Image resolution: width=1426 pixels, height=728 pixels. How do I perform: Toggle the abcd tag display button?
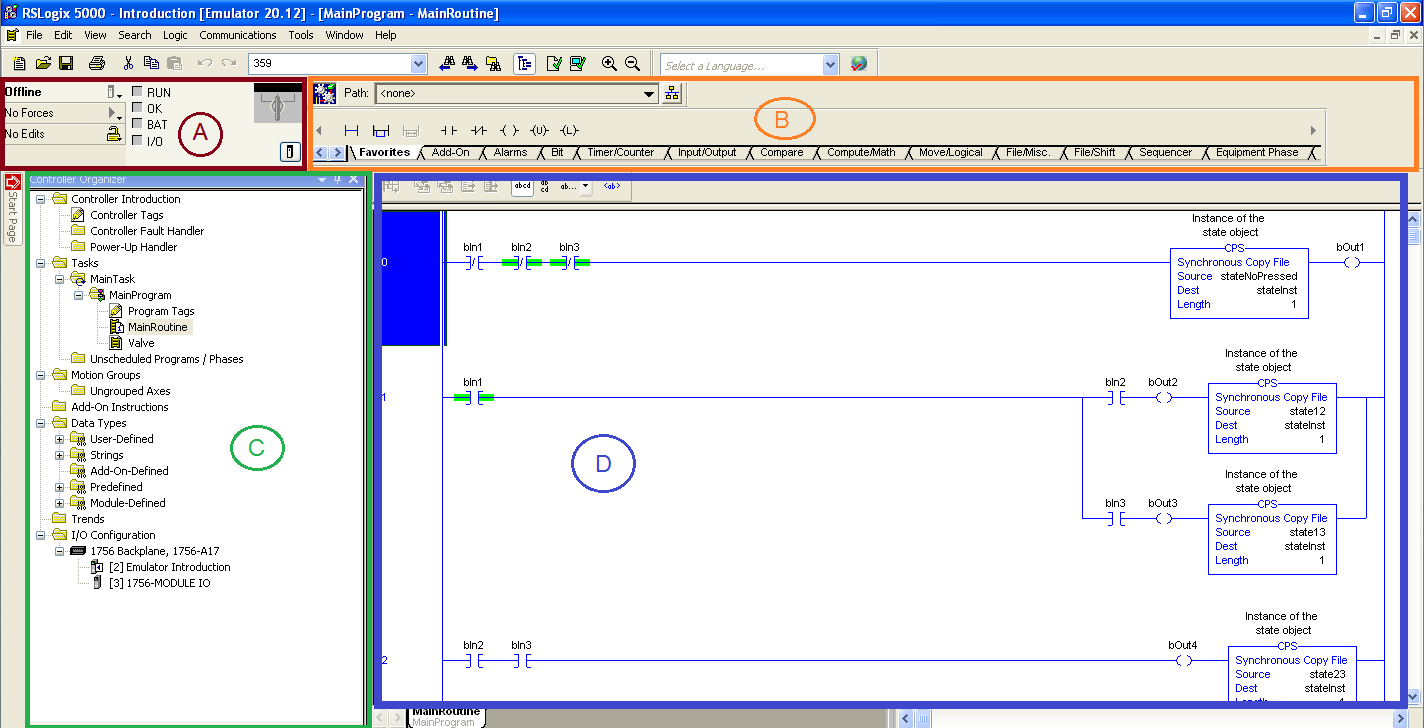[x=522, y=186]
